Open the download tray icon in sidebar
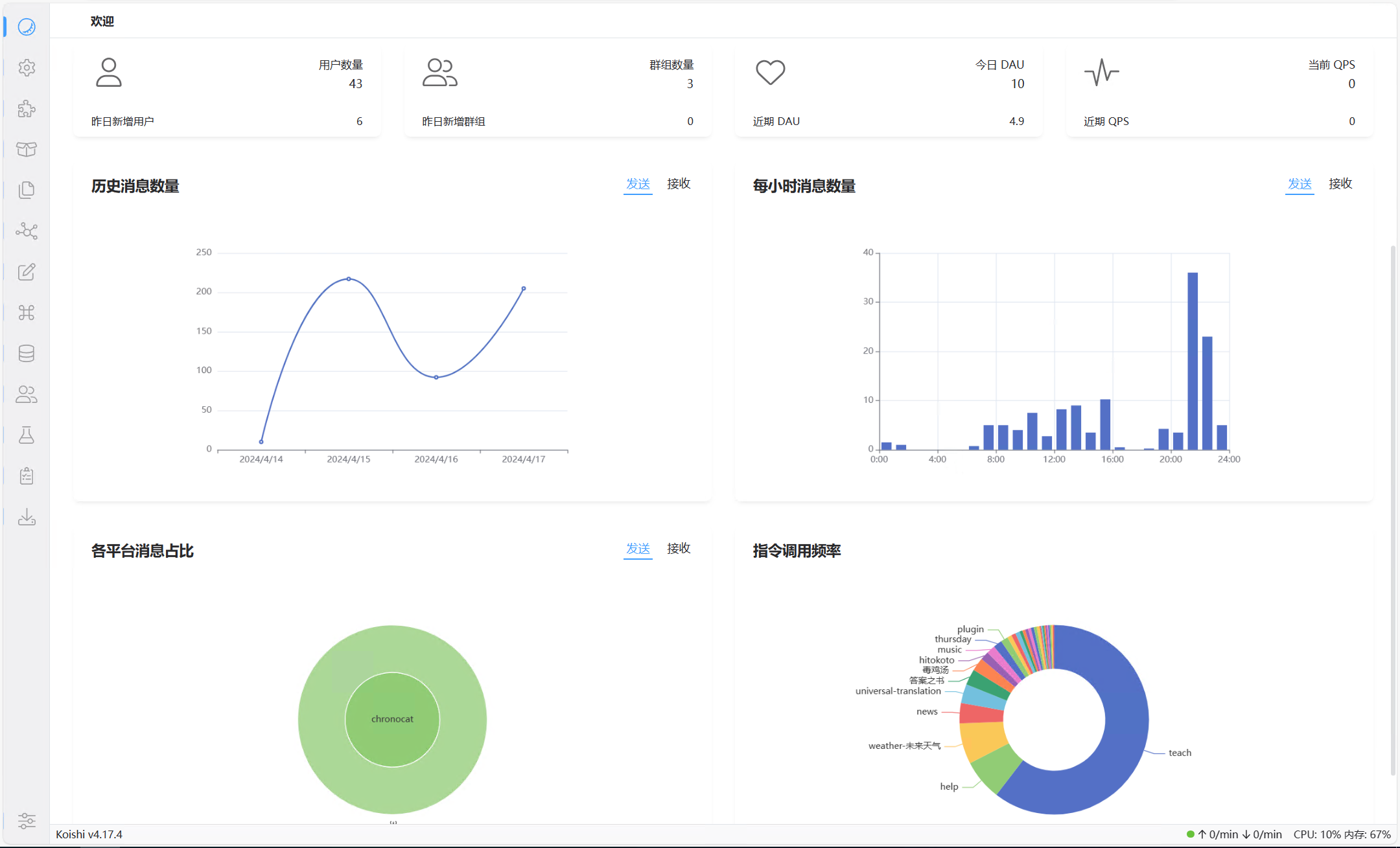 27,516
